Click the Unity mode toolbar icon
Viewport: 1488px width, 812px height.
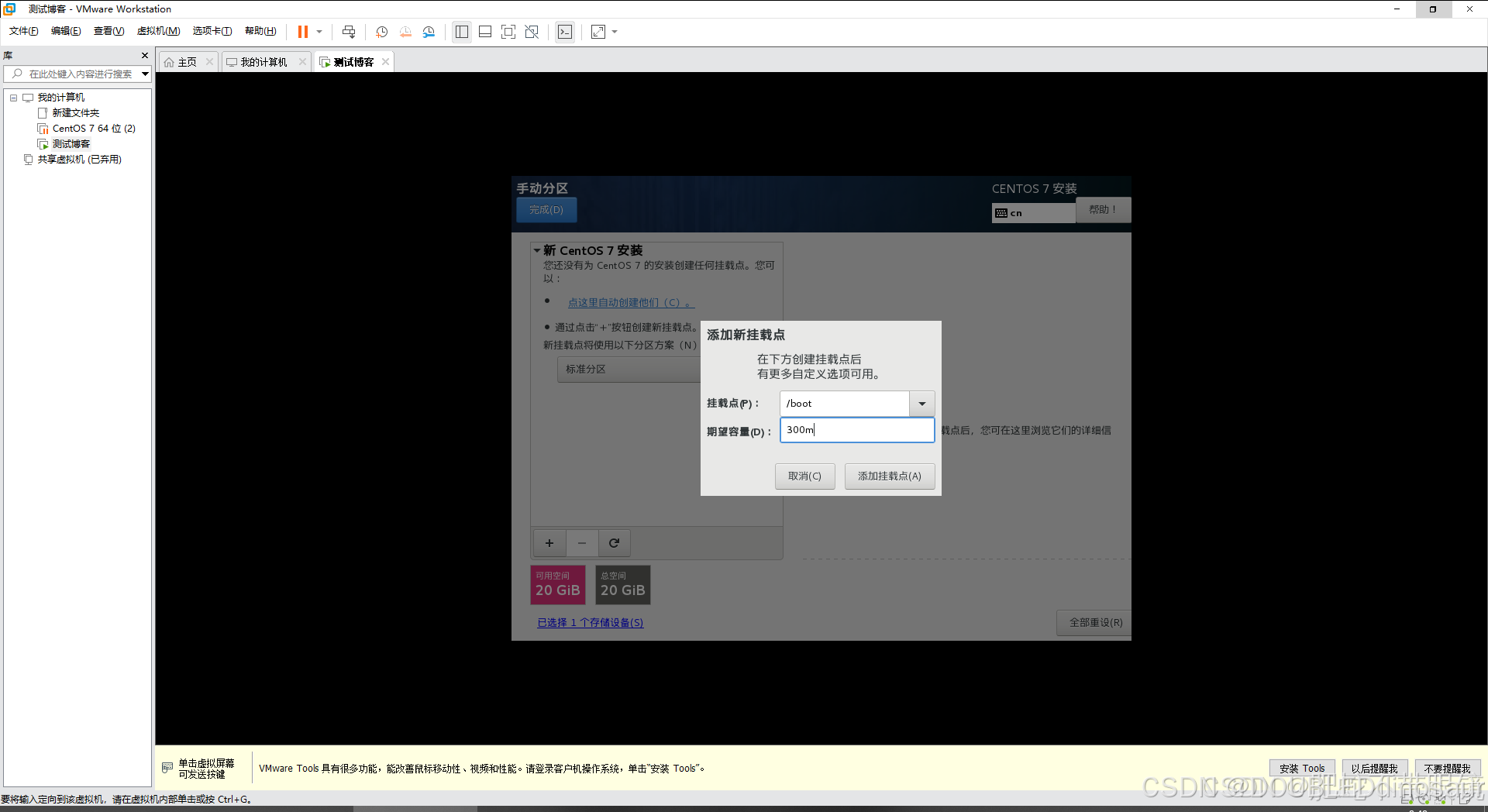[x=532, y=32]
